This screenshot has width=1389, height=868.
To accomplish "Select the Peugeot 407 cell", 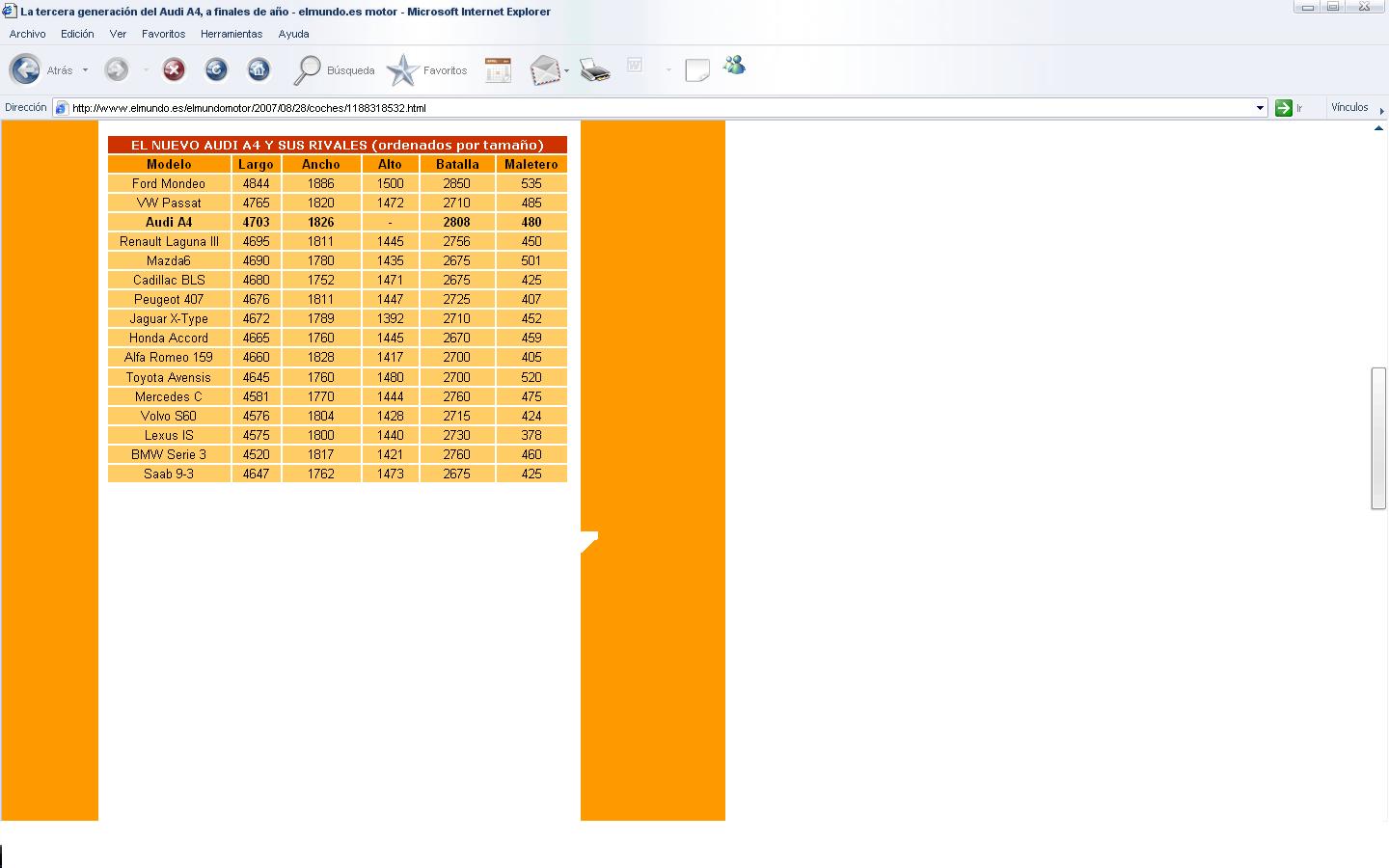I will [169, 299].
